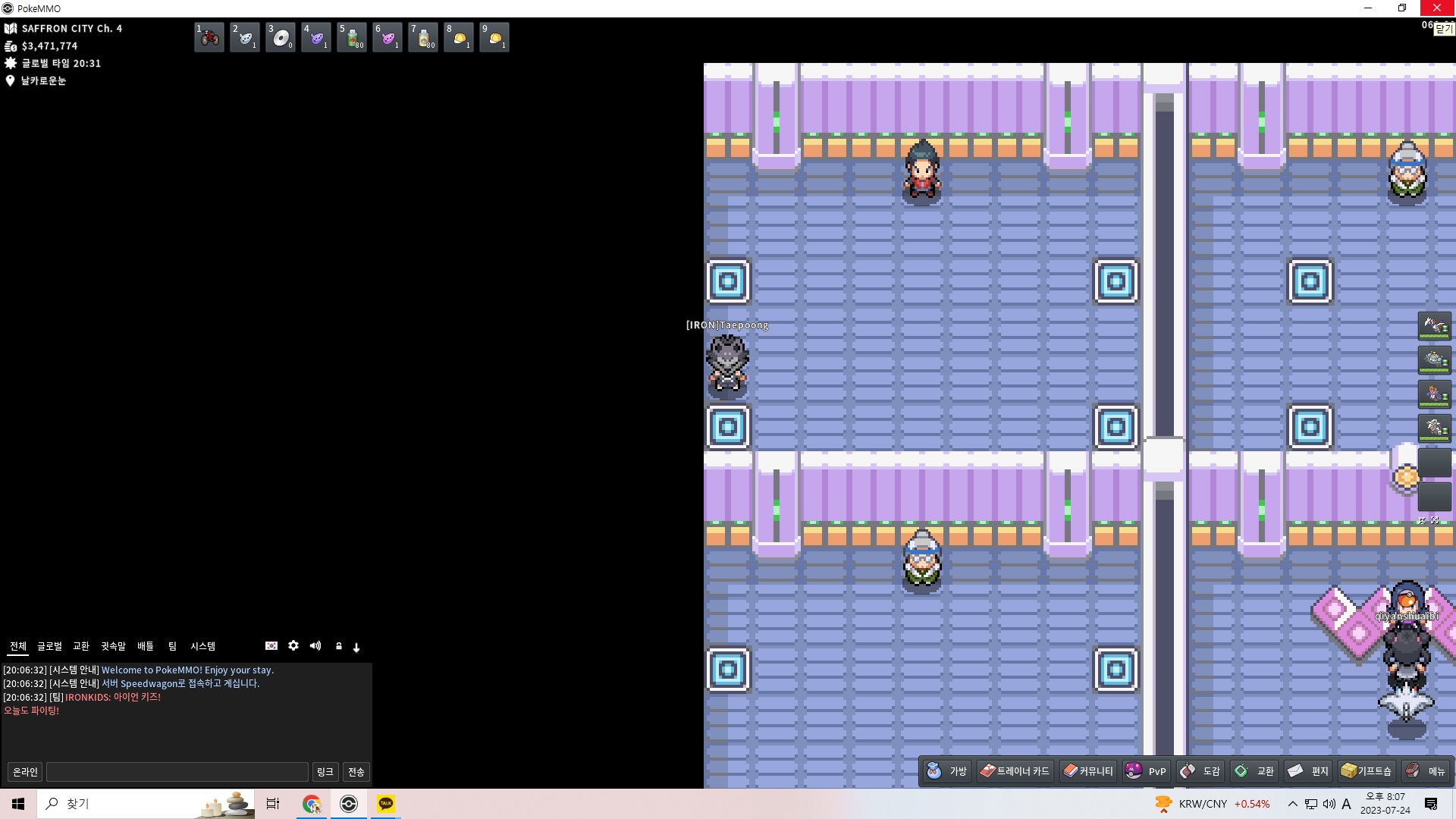The height and width of the screenshot is (819, 1456).
Task: Expand Windows system tray hidden icons
Action: point(1293,804)
